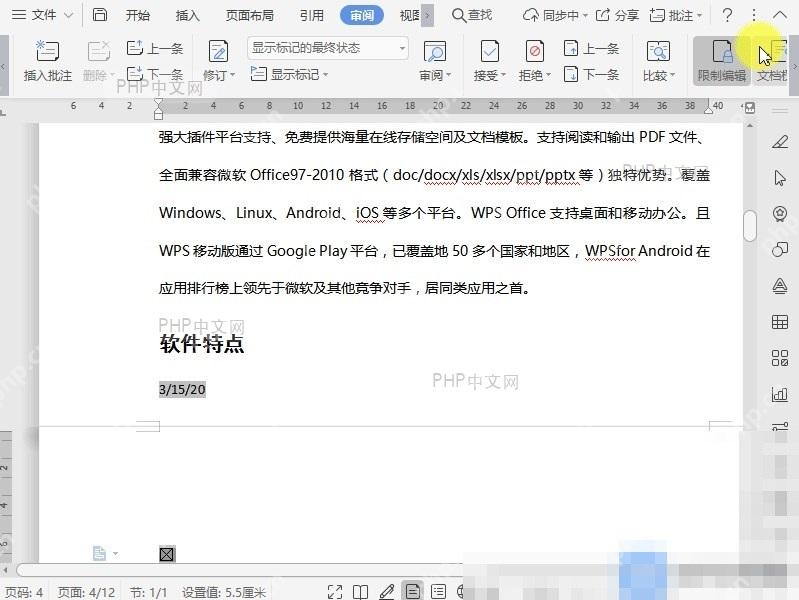Image resolution: width=799 pixels, height=600 pixels.
Task: Click the 分享 share button
Action: [x=617, y=15]
